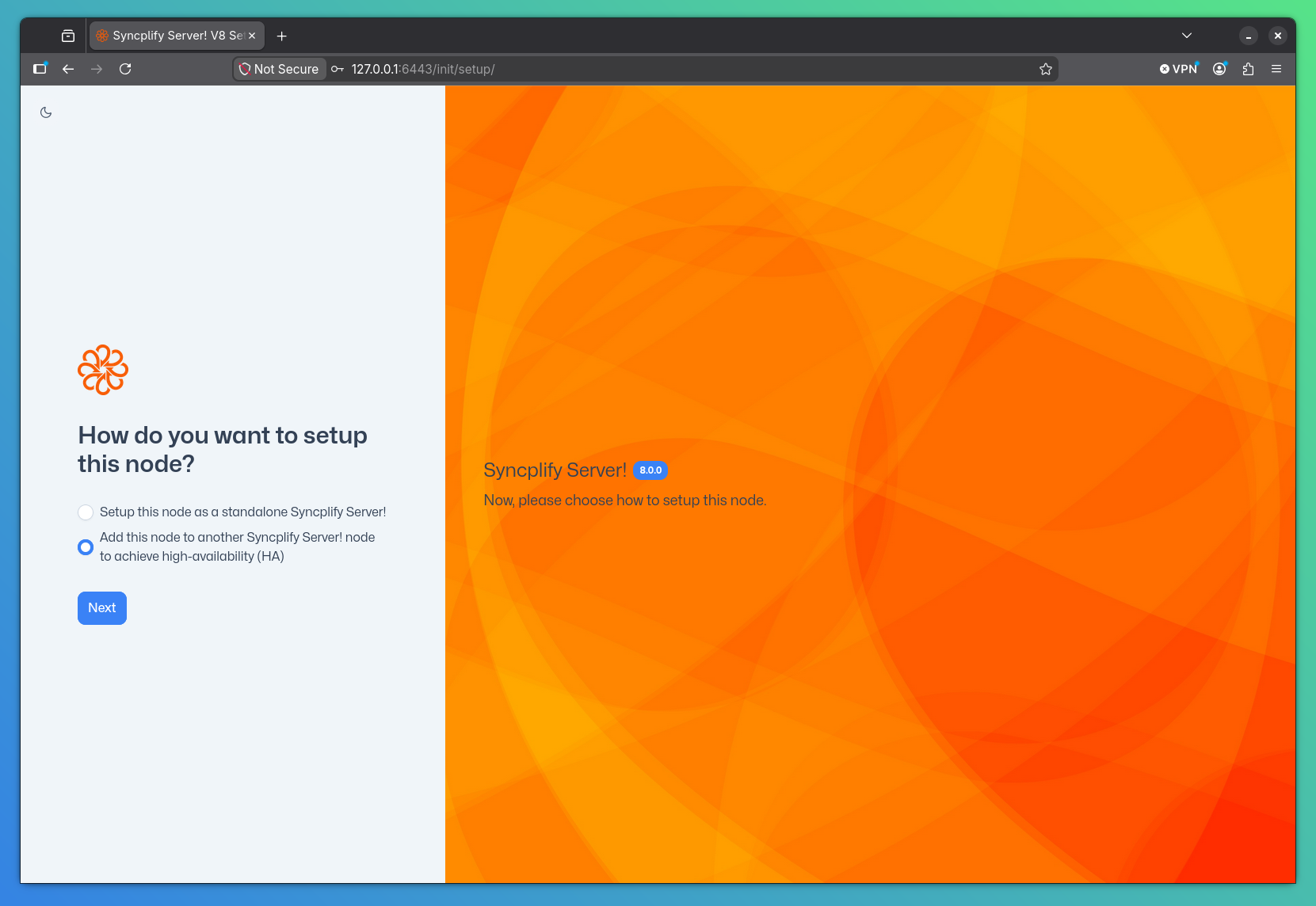Toggle the browser sidebar panel icon

click(x=40, y=69)
